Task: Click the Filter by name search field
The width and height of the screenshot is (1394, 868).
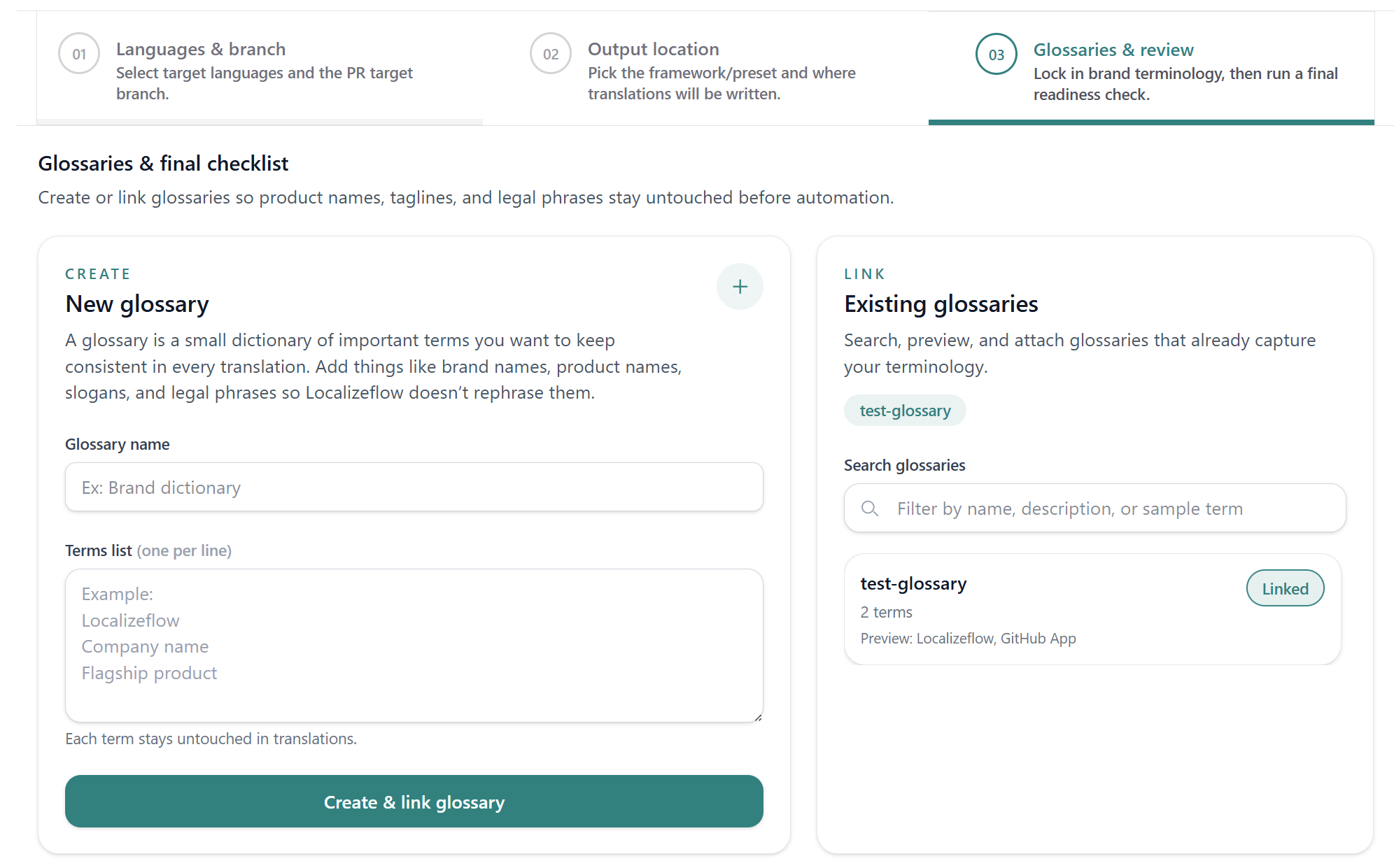Action: 1092,508
